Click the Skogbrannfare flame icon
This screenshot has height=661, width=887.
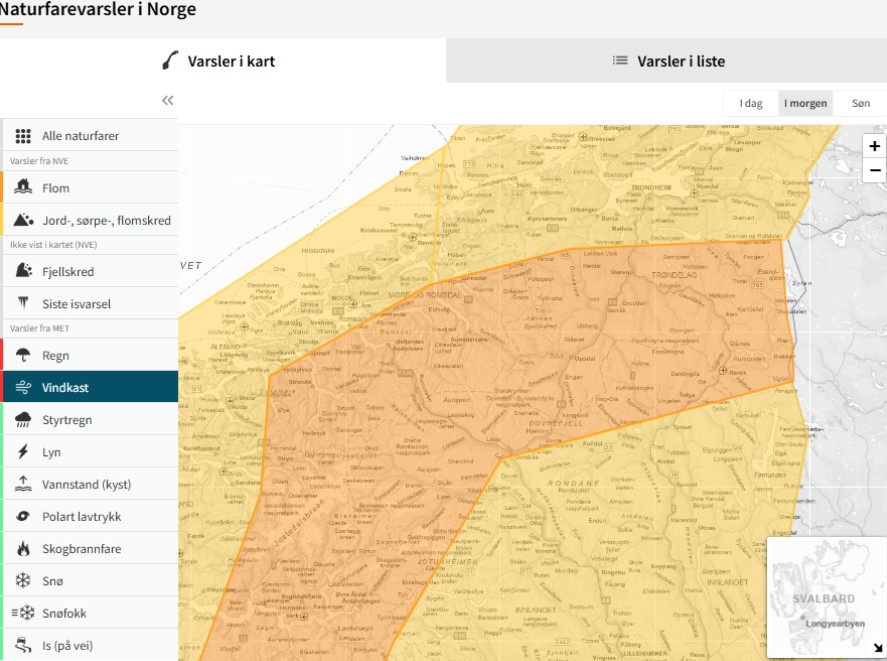click(23, 549)
